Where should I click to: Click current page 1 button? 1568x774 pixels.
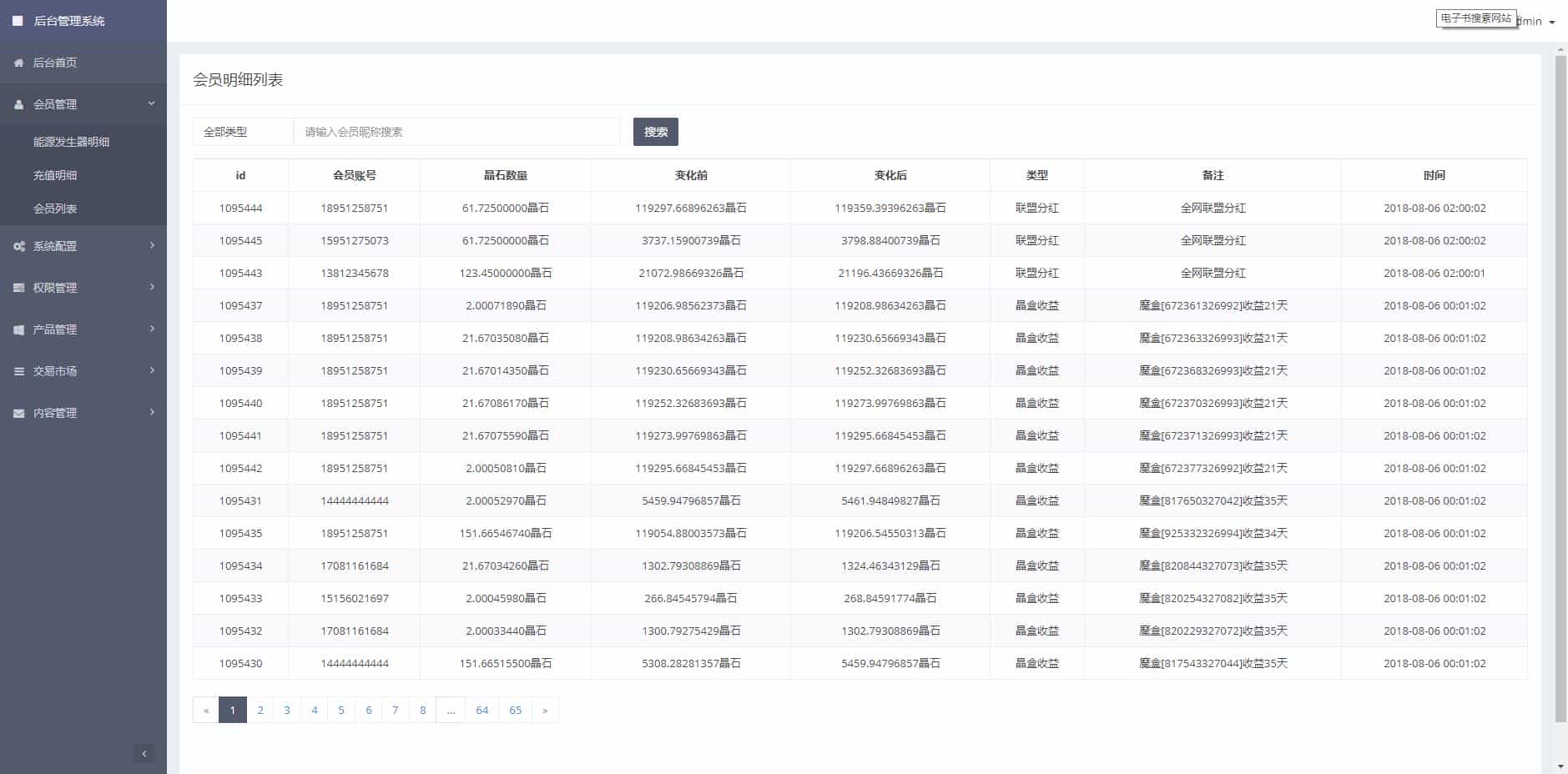pos(233,710)
